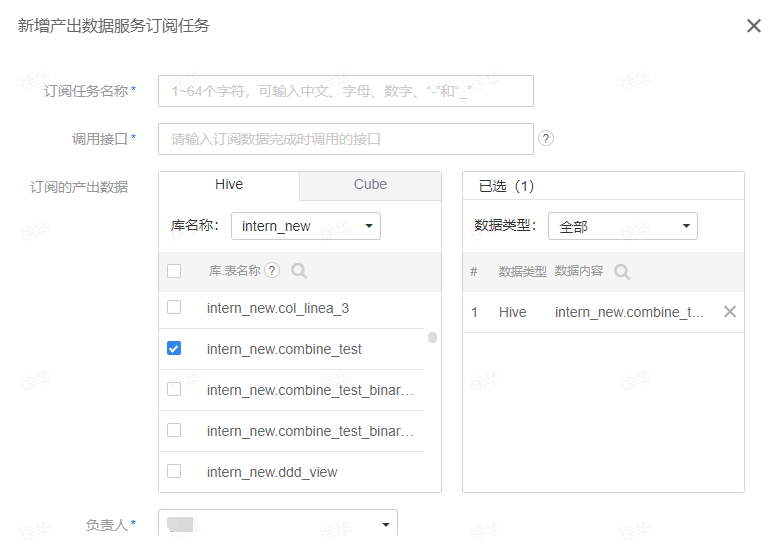
Task: Click scrollbar thumb in table list
Action: pyautogui.click(x=433, y=338)
